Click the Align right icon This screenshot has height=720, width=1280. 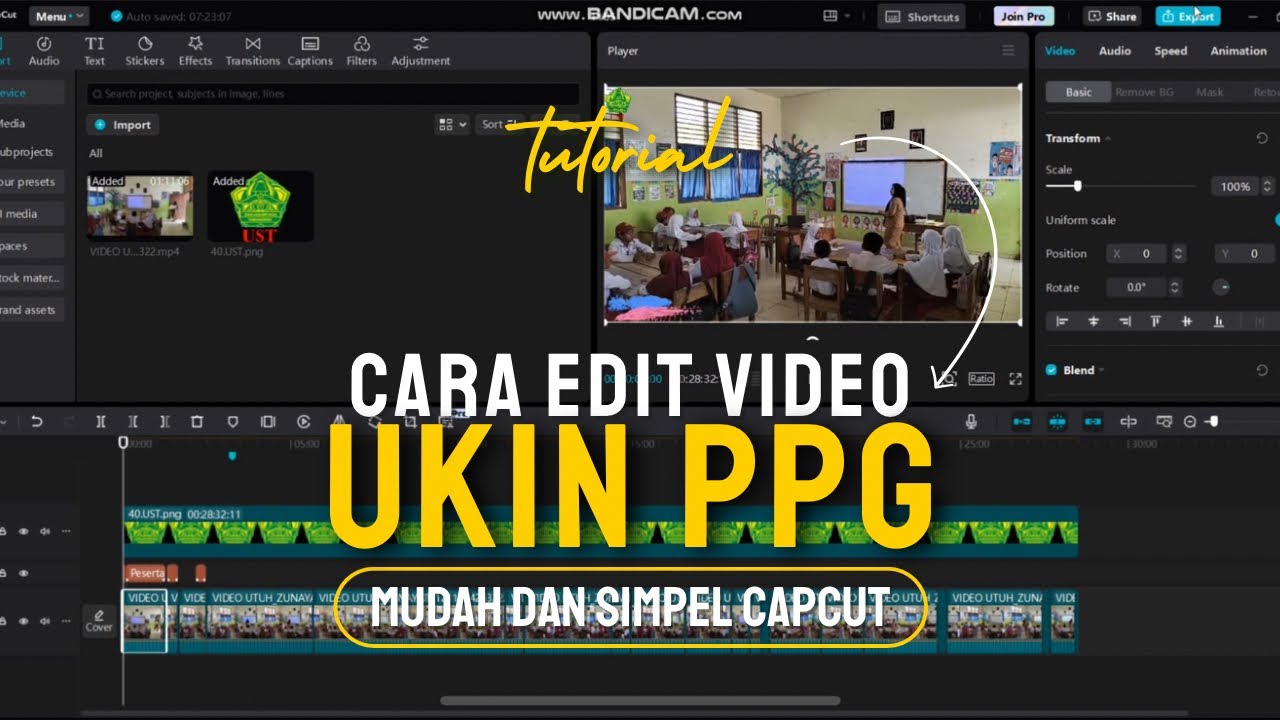coord(1125,321)
